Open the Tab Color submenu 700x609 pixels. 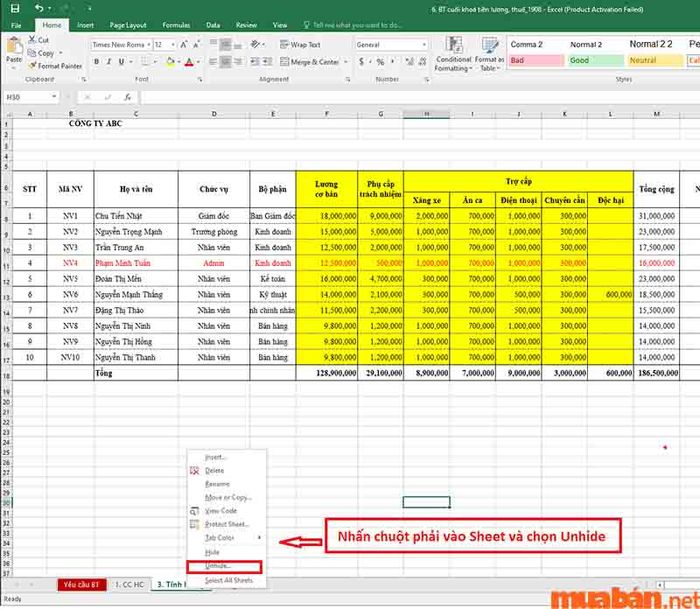point(226,538)
